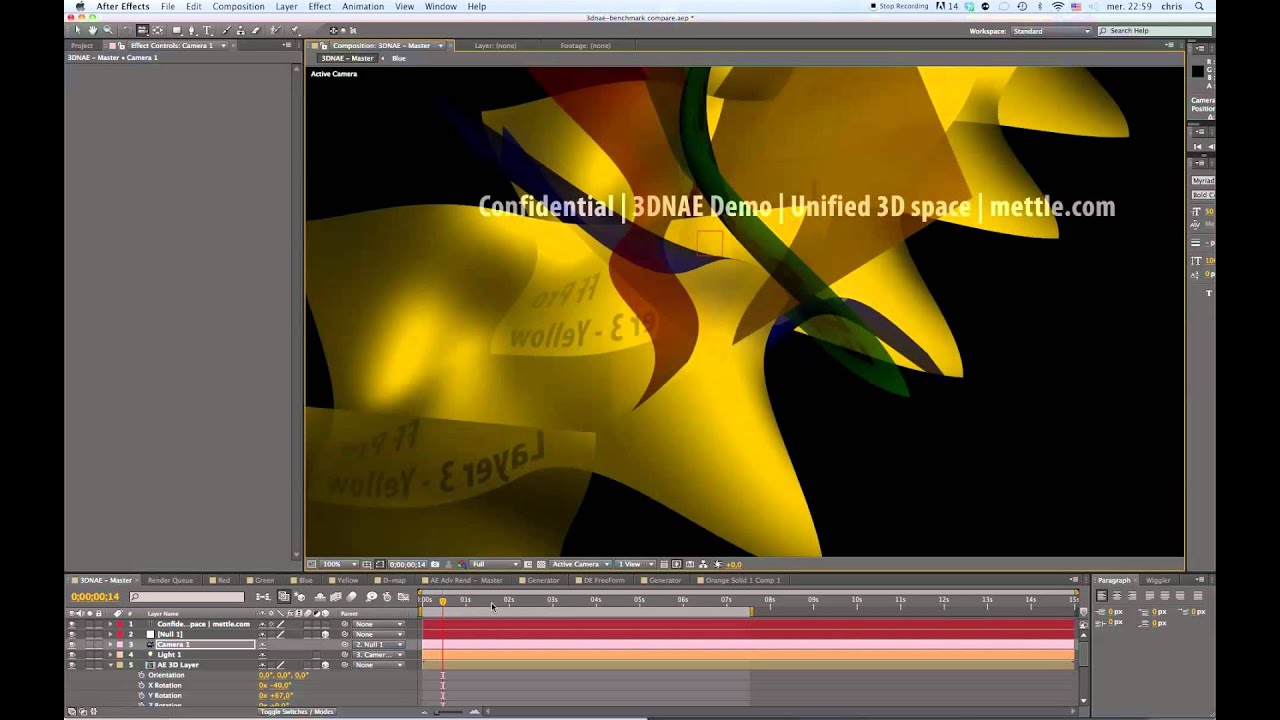1280x720 pixels.
Task: Toggle hide shy layers icon
Action: (320, 597)
